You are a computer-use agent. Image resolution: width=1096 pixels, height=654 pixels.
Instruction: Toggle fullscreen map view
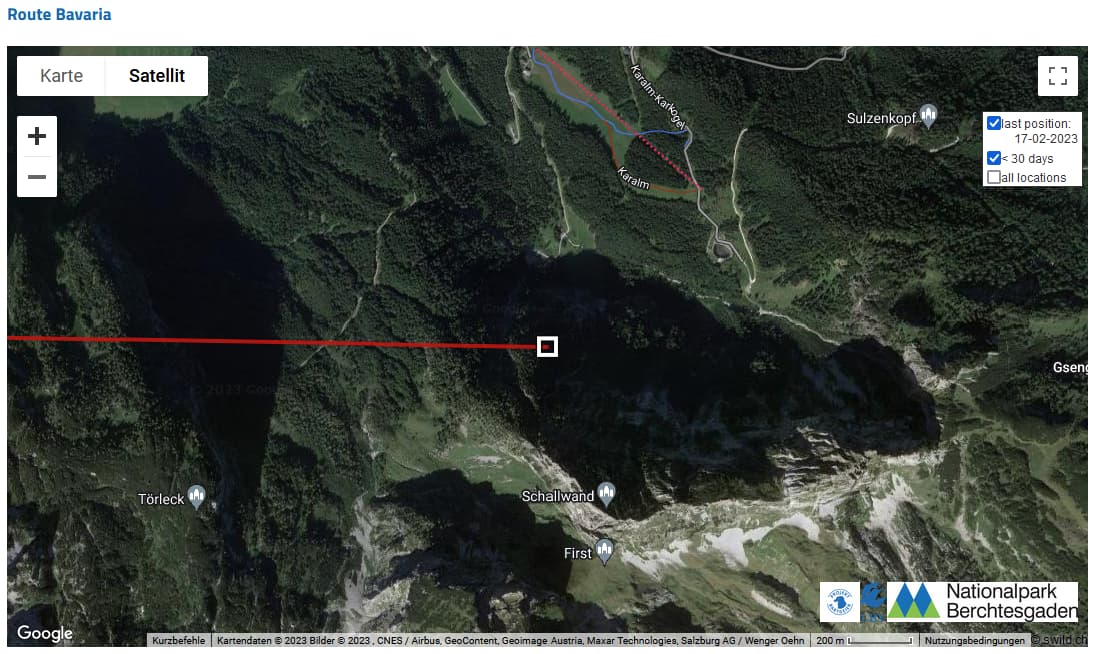(1058, 75)
